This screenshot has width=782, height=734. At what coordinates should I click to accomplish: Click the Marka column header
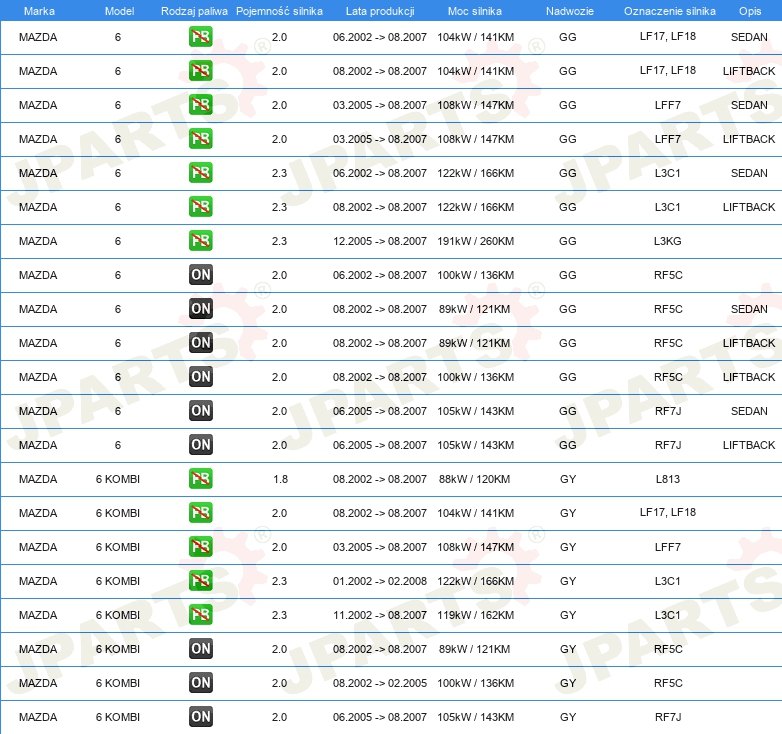pyautogui.click(x=39, y=11)
